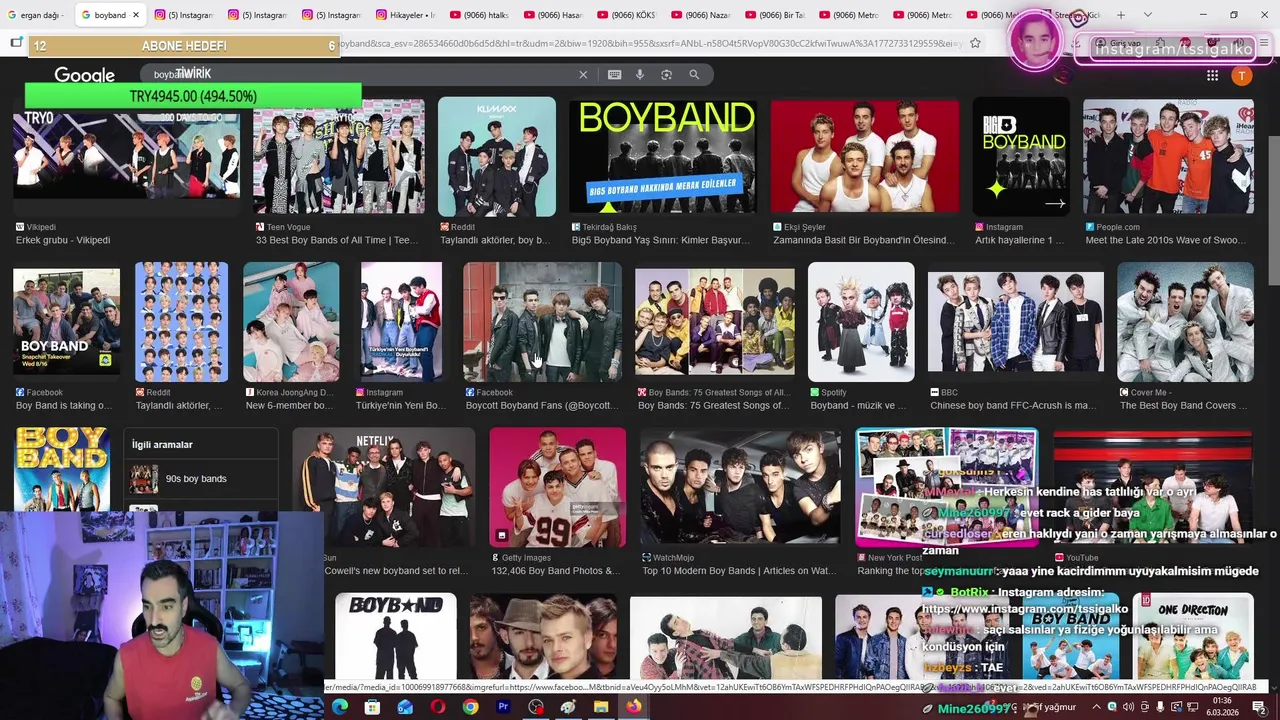The height and width of the screenshot is (720, 1280).
Task: Close the boyband tab
Action: tap(135, 15)
